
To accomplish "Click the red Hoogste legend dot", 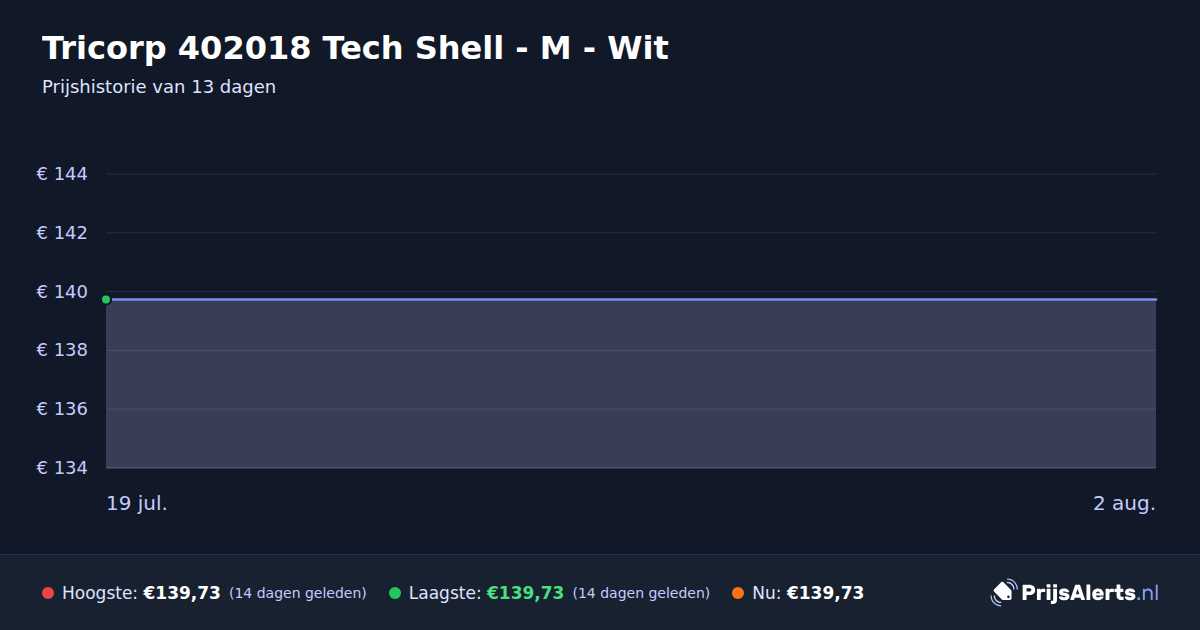I will point(48,593).
